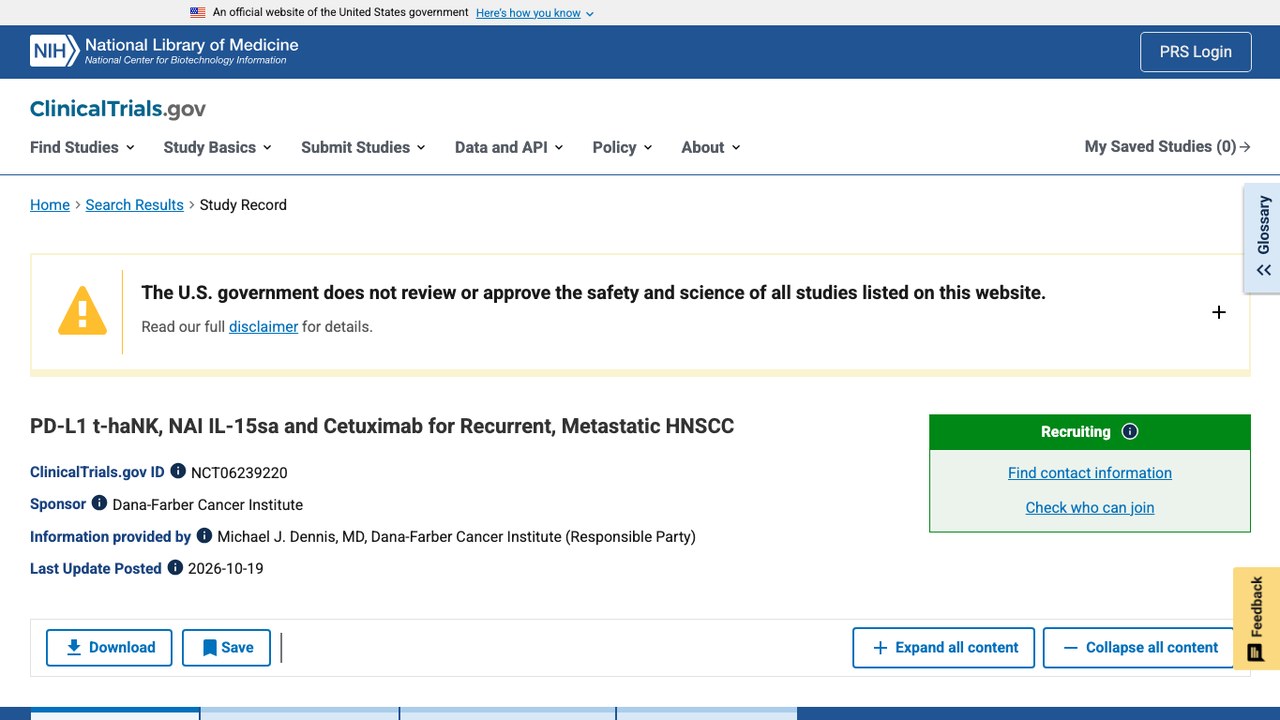Open My Saved Studies
The width and height of the screenshot is (1280, 720).
[1167, 147]
